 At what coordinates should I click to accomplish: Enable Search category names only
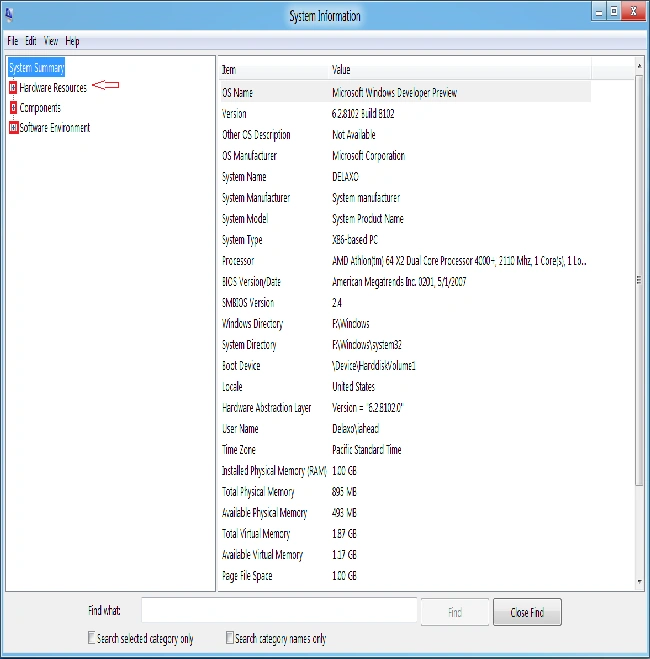click(x=229, y=638)
